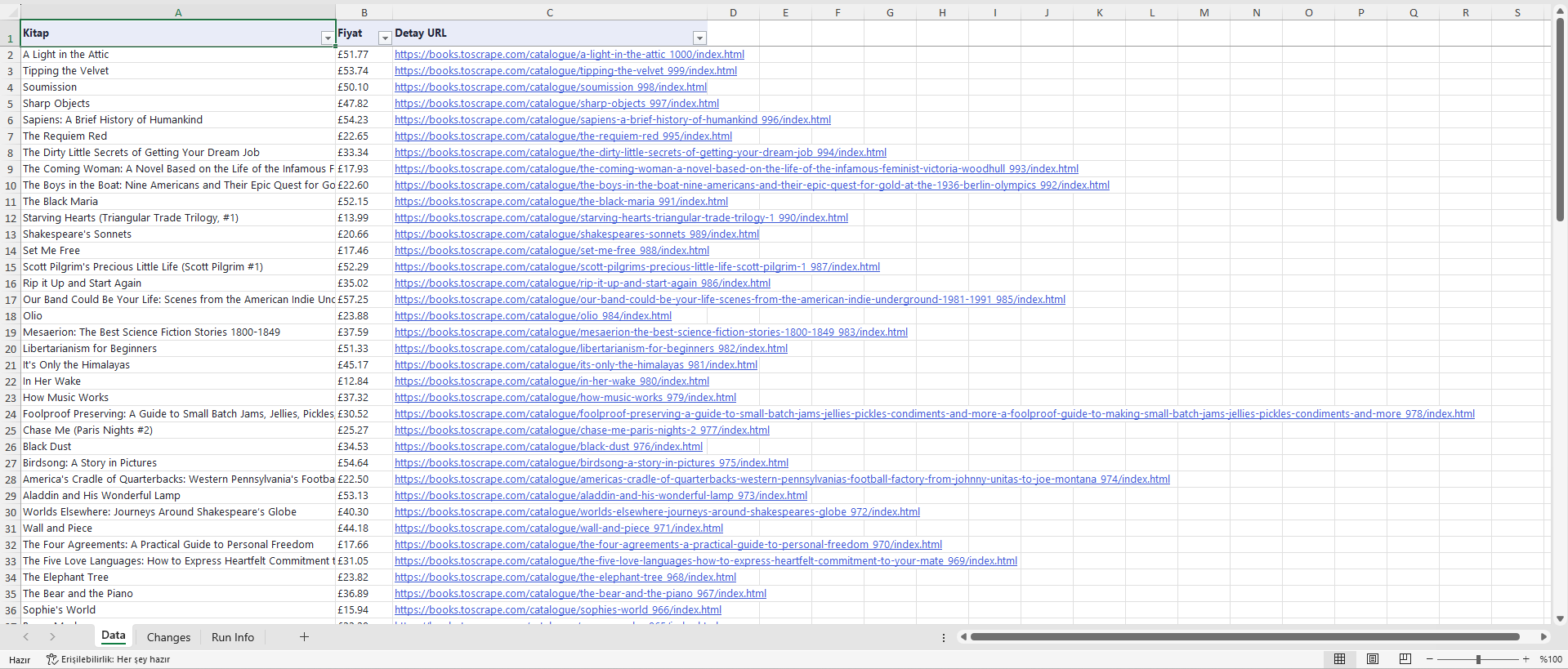
Task: Open the Olio catalogue URL
Action: tap(533, 316)
